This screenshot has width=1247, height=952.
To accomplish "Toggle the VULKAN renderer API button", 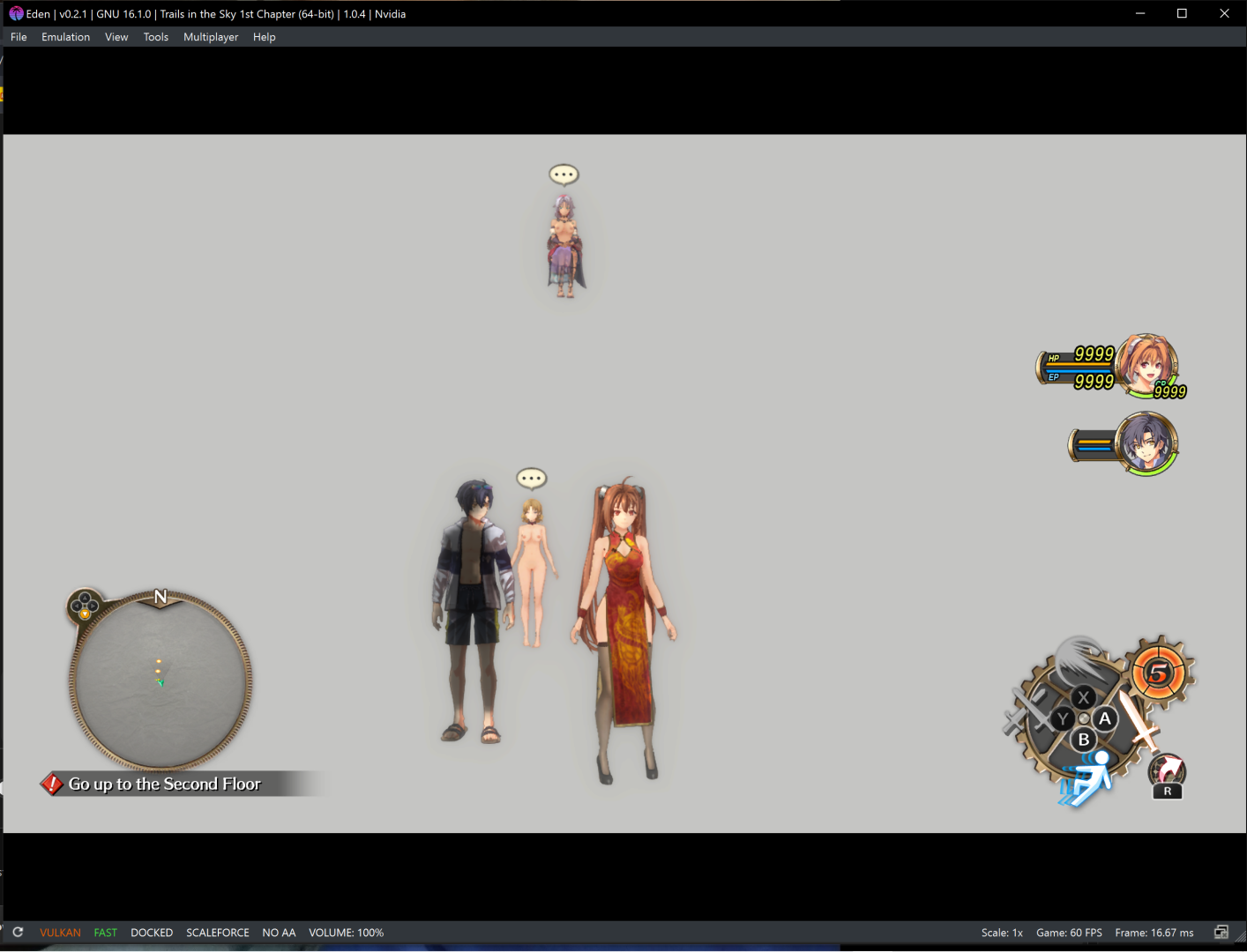I will tap(60, 933).
